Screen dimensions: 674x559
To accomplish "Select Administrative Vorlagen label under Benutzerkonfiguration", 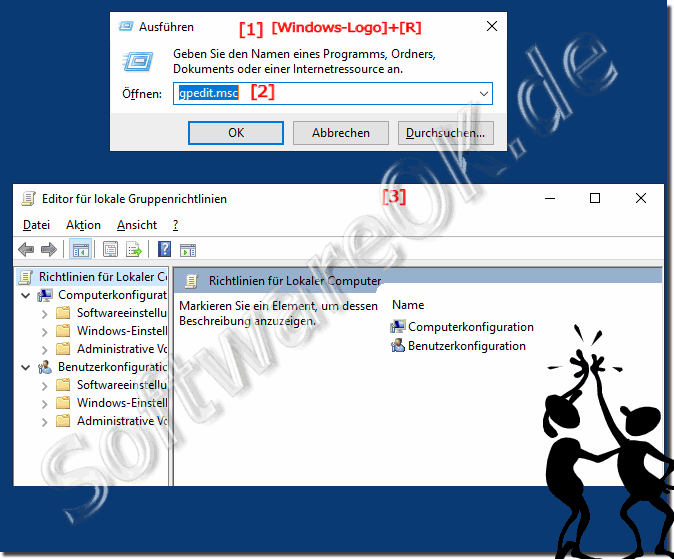I will (x=122, y=421).
